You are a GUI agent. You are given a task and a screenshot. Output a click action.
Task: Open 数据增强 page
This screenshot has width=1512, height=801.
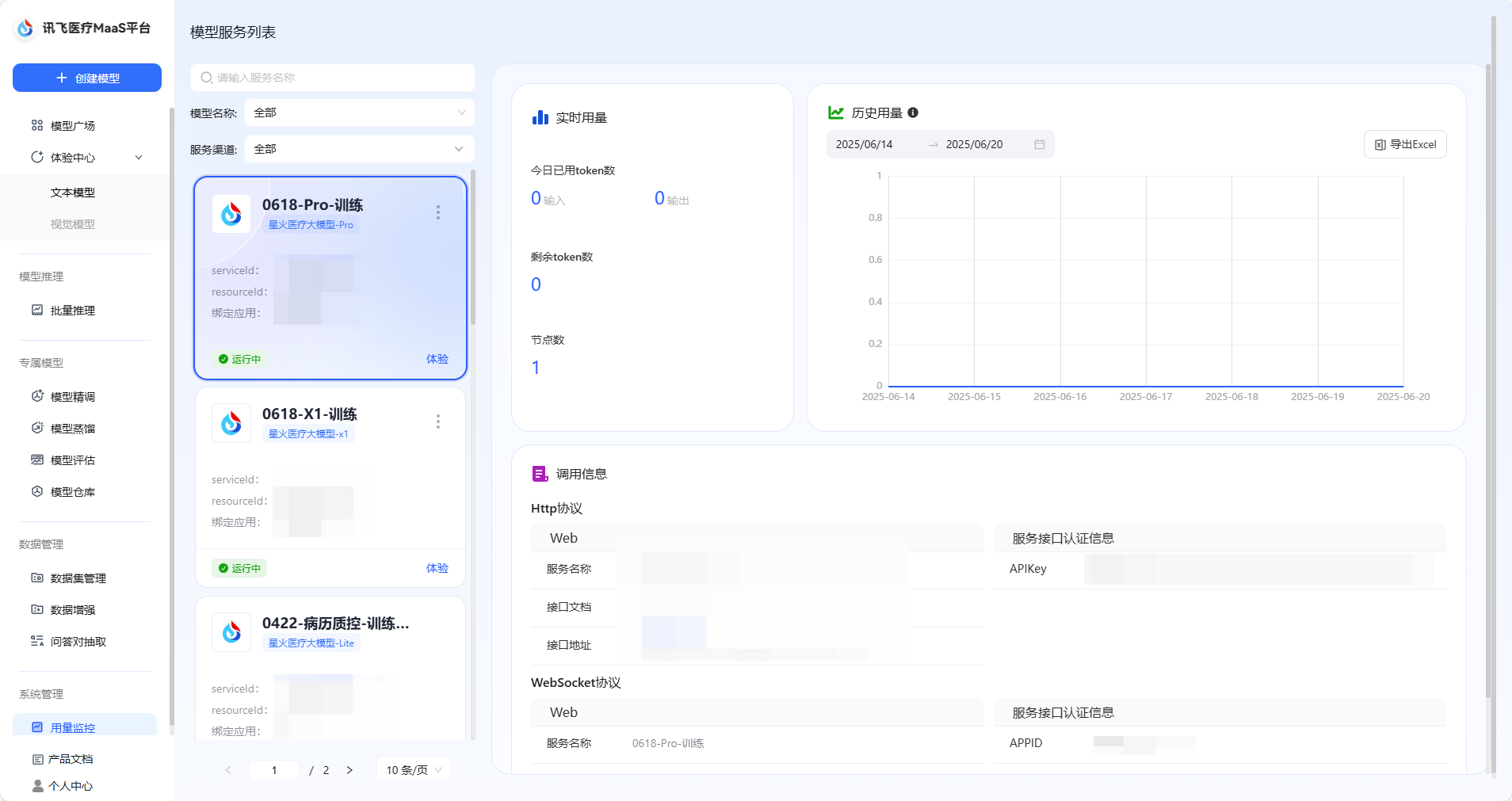pos(72,610)
